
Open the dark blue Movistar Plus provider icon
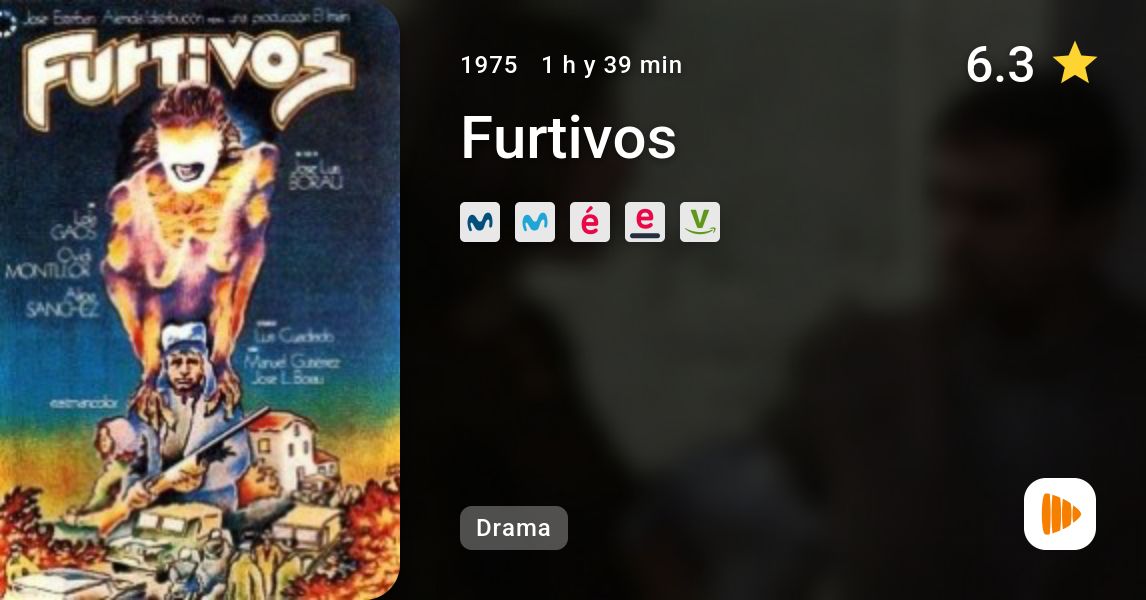click(480, 222)
